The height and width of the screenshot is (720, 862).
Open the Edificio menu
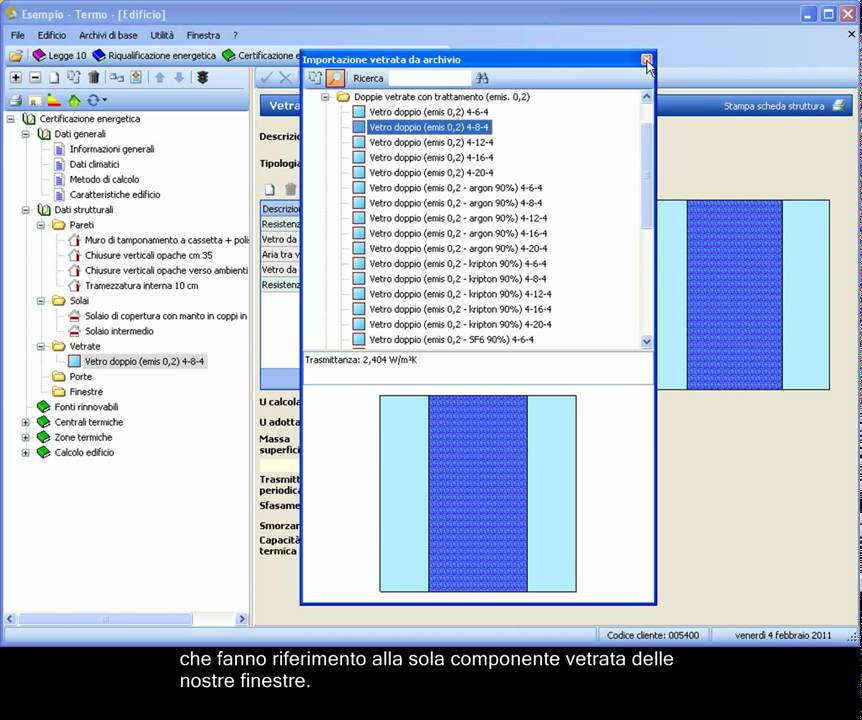(52, 35)
